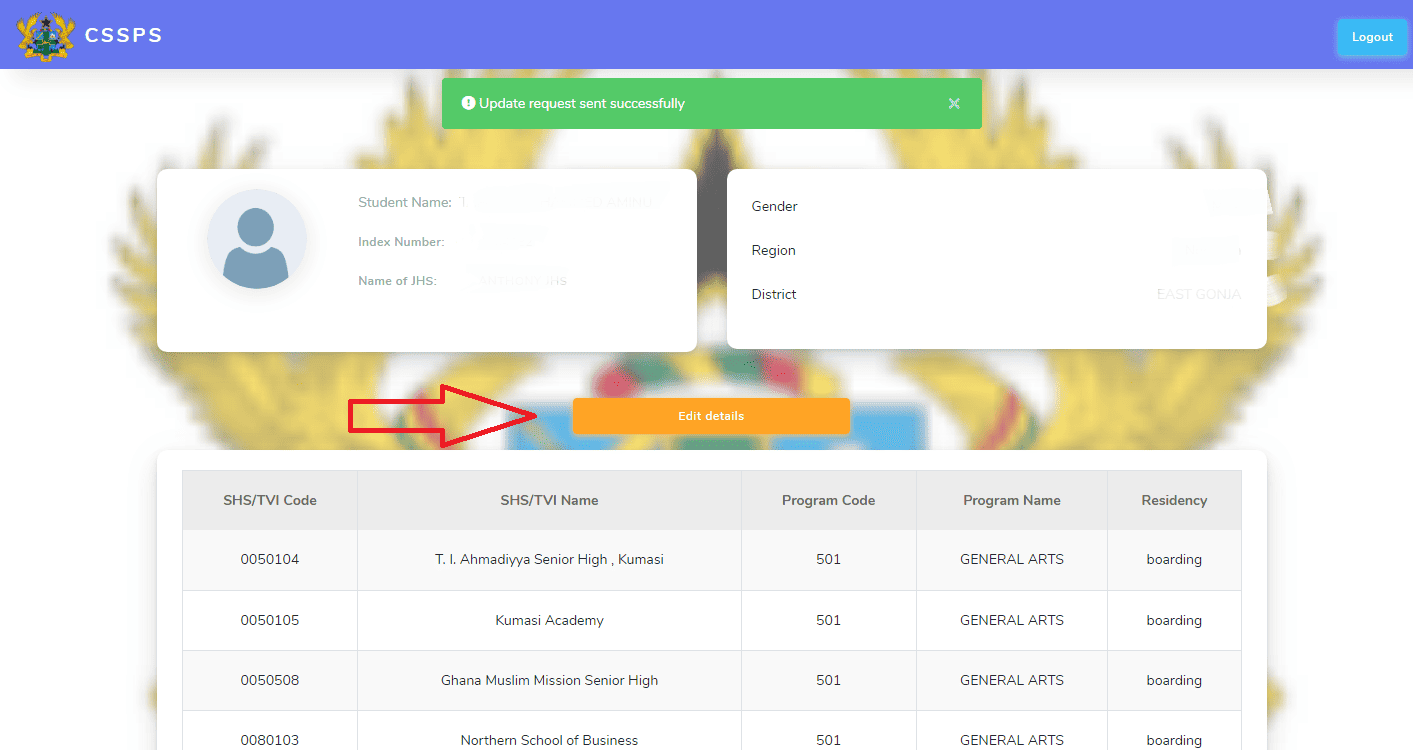
Task: Select the Kumasi Academy school name
Action: coord(549,620)
